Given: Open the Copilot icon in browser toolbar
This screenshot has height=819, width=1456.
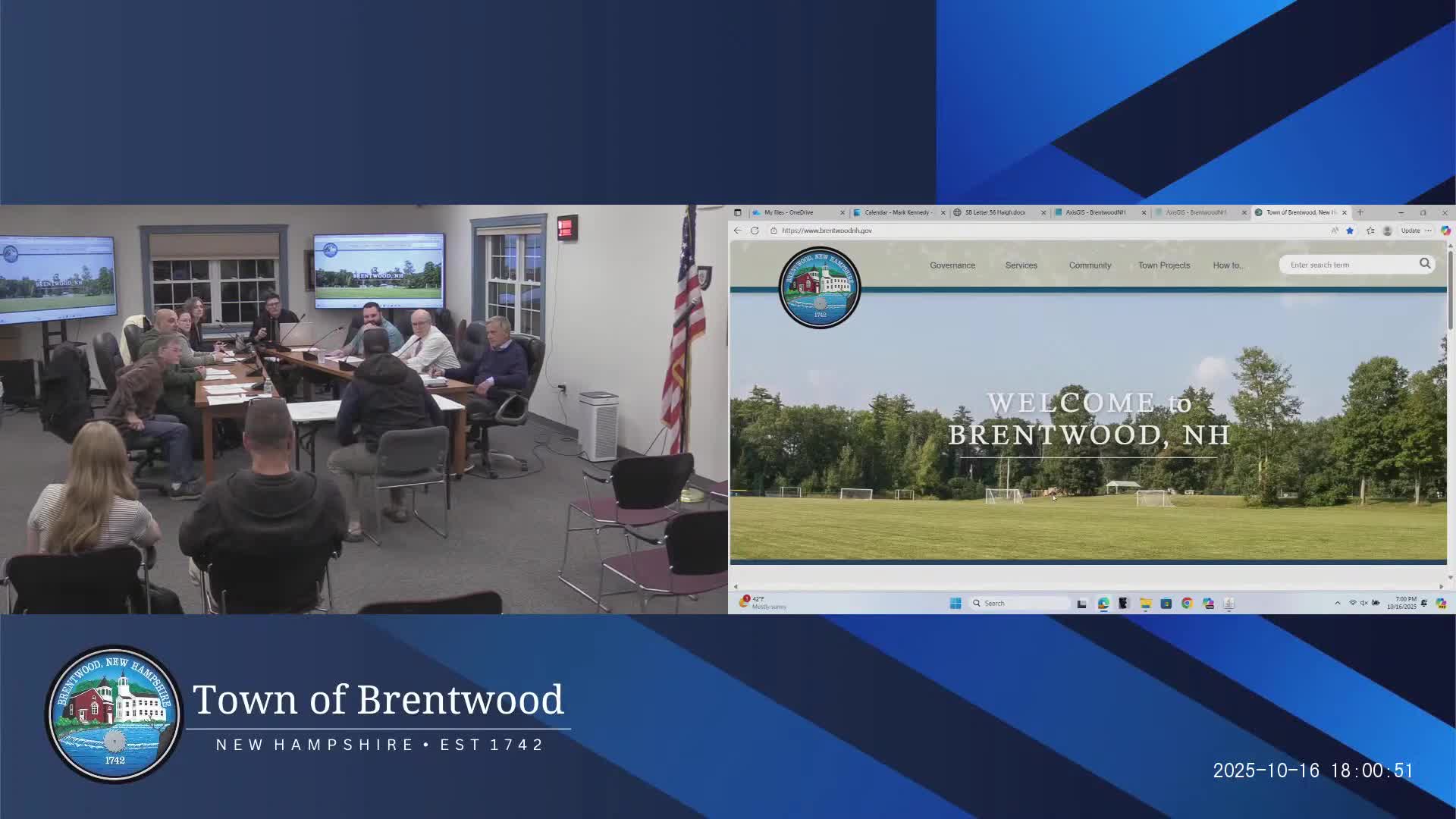Looking at the screenshot, I should (x=1445, y=231).
